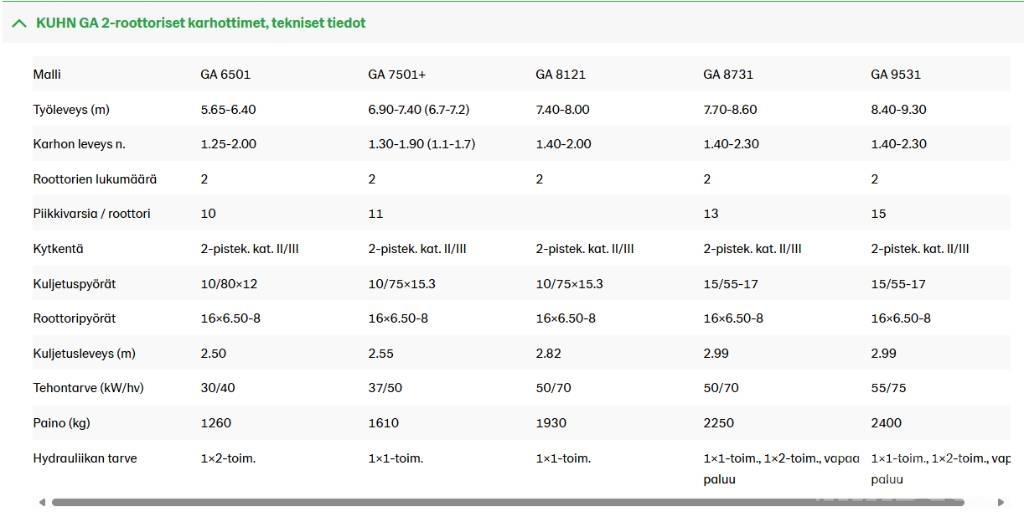Click the Tehontarve (kW/hv) row label
The image size is (1024, 516).
coord(88,388)
